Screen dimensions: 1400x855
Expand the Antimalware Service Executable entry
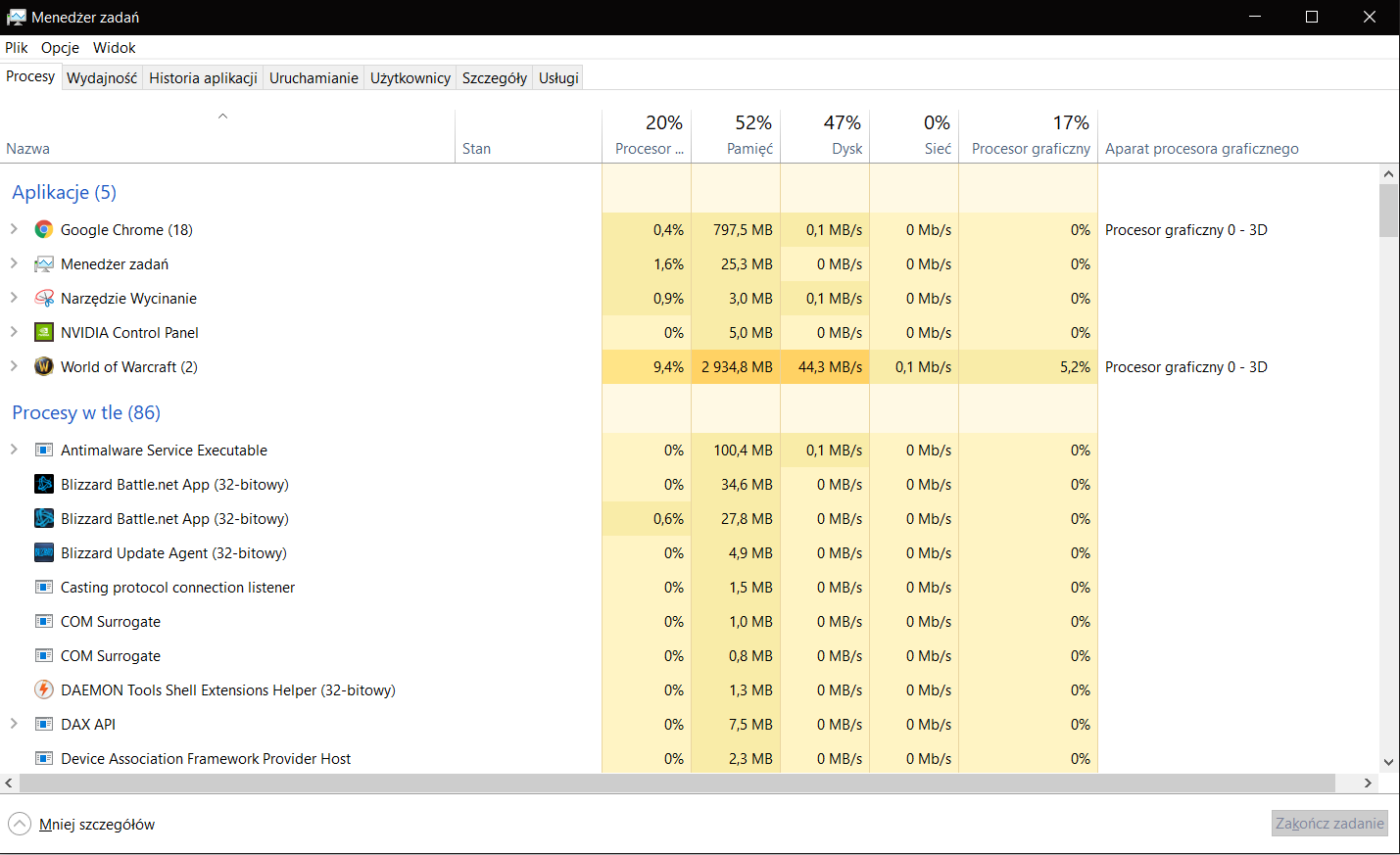coord(14,450)
